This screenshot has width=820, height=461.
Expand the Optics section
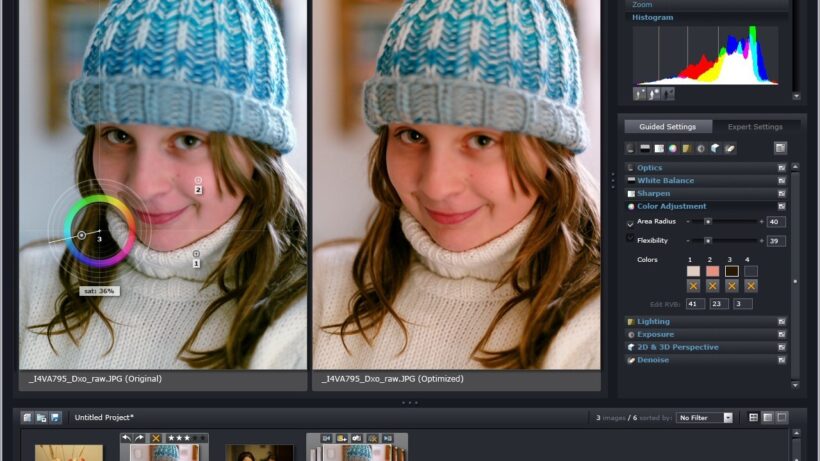(705, 168)
